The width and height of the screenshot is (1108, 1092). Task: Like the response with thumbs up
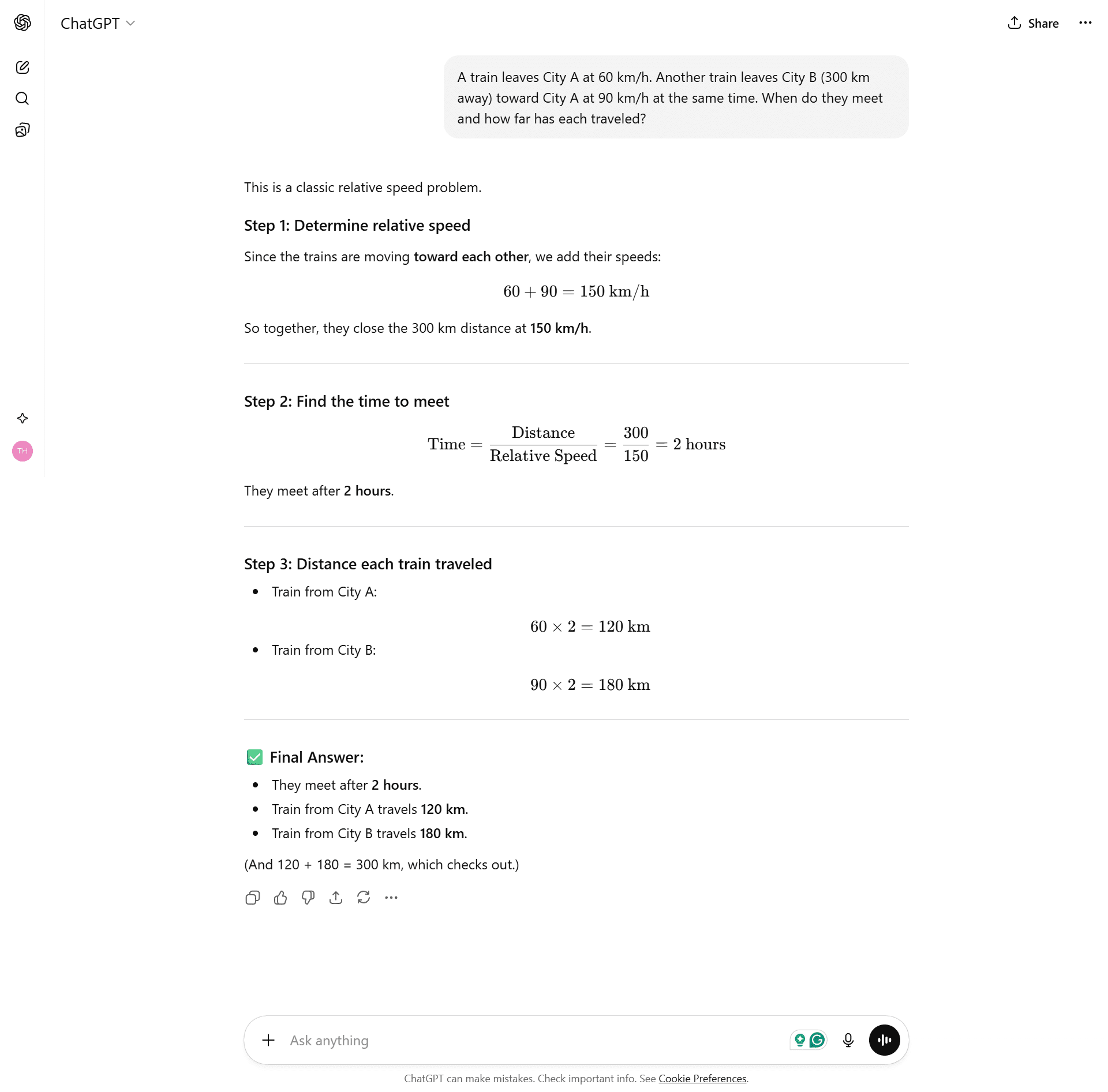(280, 898)
